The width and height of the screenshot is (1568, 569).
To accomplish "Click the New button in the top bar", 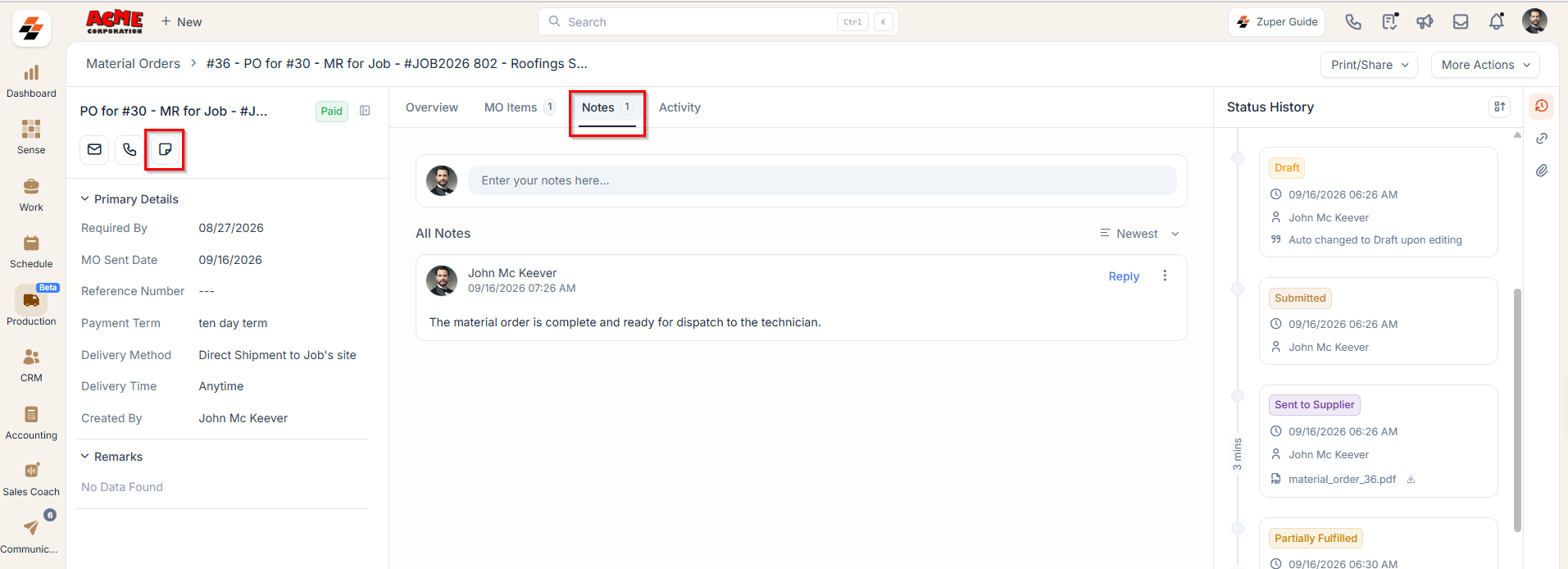I will coord(181,22).
